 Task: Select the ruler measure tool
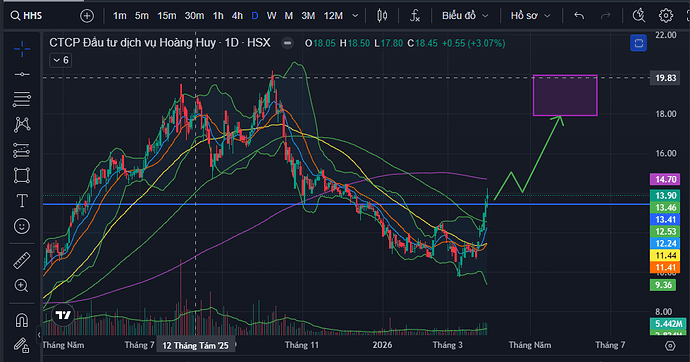[22, 260]
